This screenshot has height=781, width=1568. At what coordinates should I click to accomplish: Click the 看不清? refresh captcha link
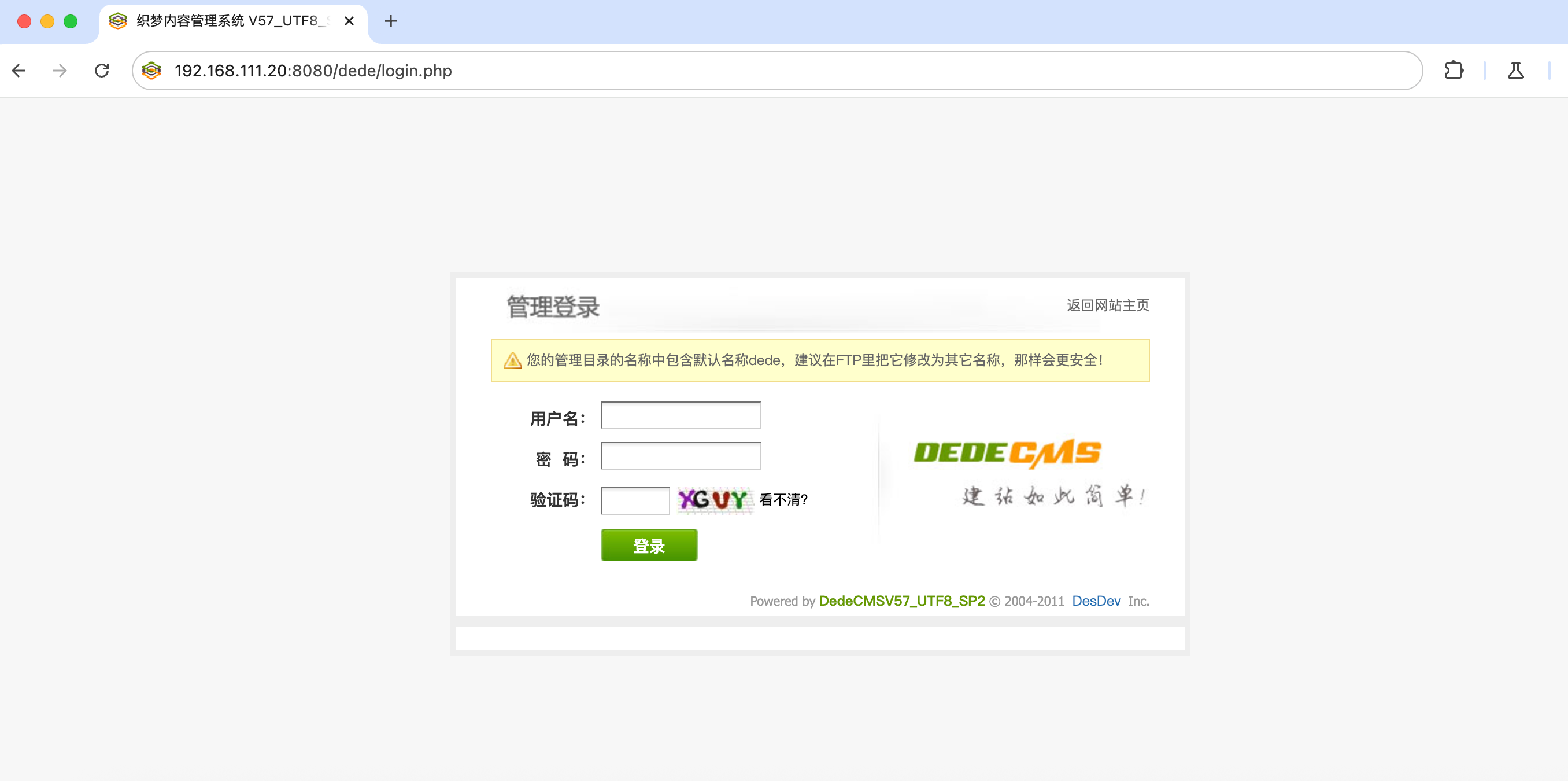coord(783,500)
